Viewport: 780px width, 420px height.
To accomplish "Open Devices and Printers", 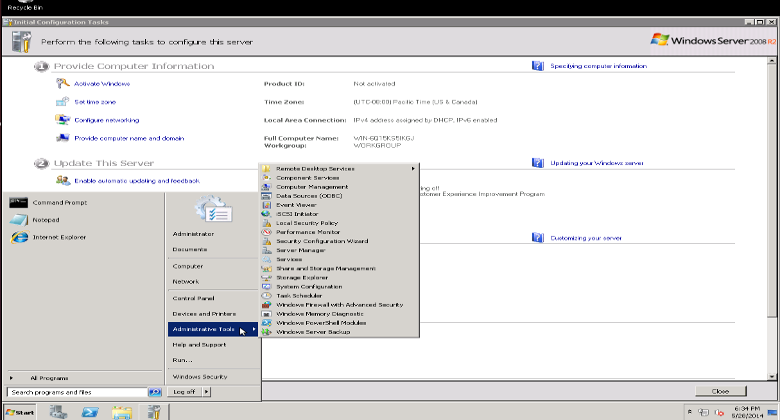I will [204, 314].
